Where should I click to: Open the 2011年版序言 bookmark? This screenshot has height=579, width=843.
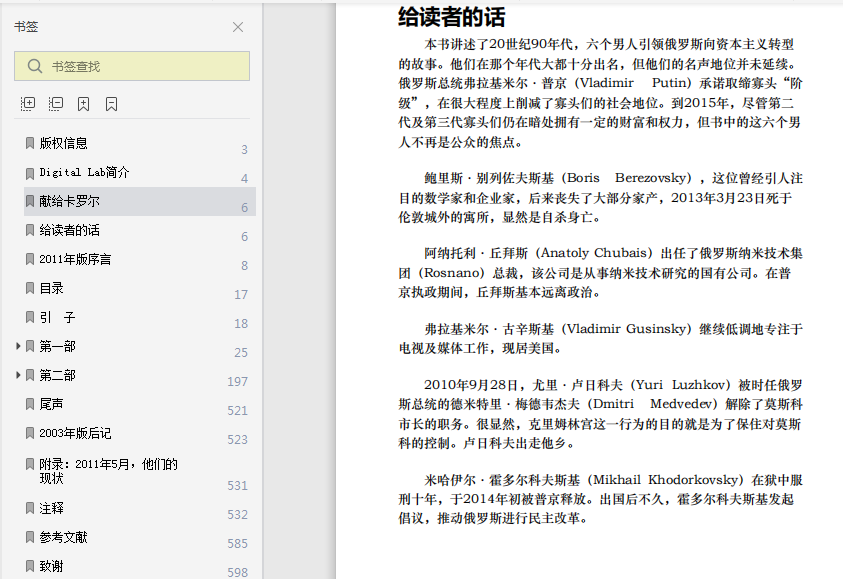pyautogui.click(x=75, y=259)
